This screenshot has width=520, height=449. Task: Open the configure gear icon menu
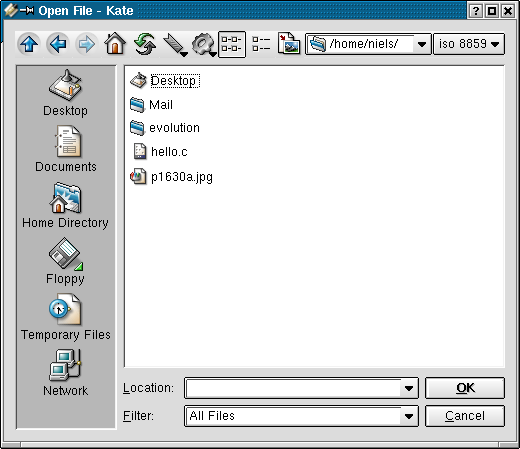coord(204,45)
